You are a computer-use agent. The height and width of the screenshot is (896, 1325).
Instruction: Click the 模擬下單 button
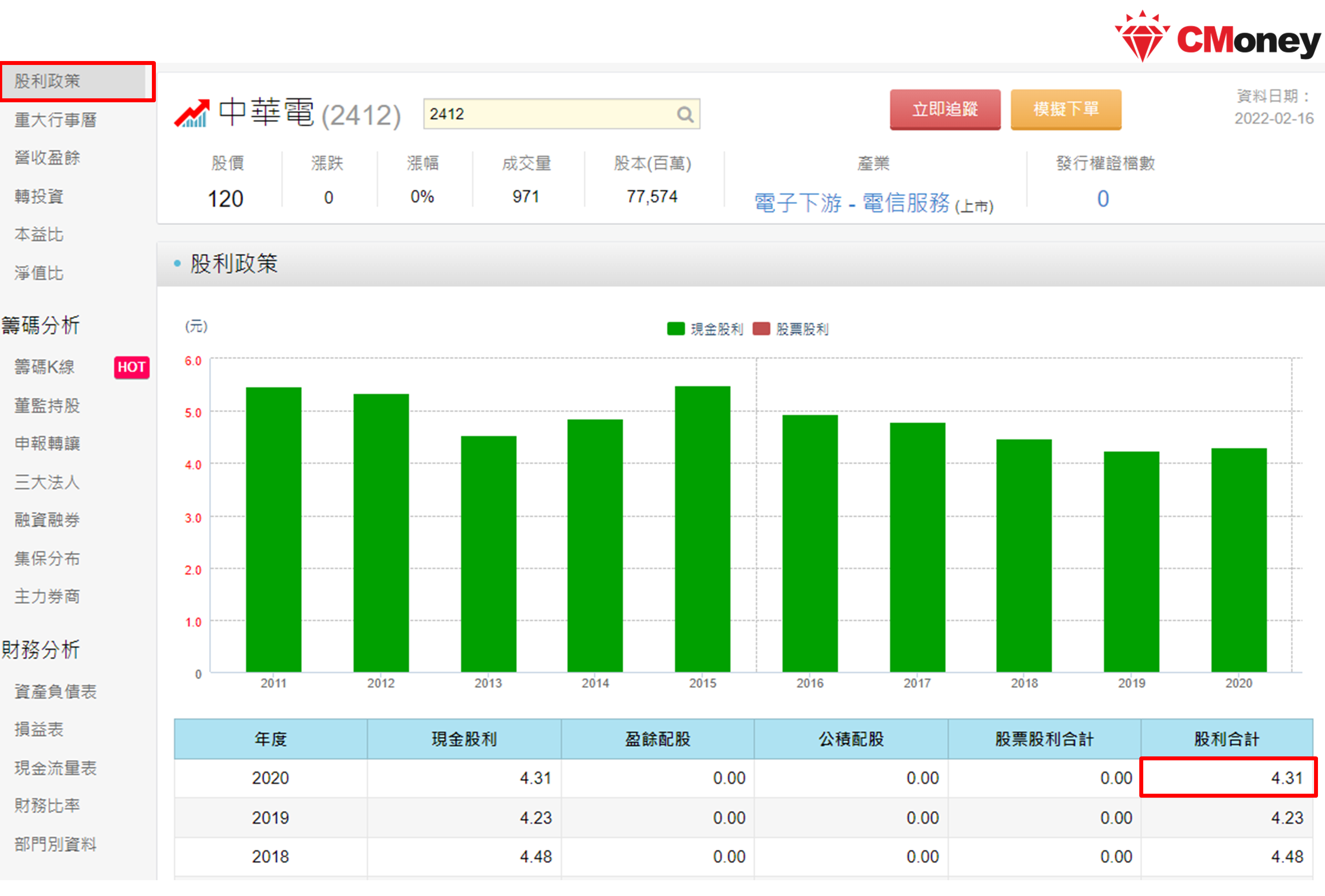click(1066, 109)
